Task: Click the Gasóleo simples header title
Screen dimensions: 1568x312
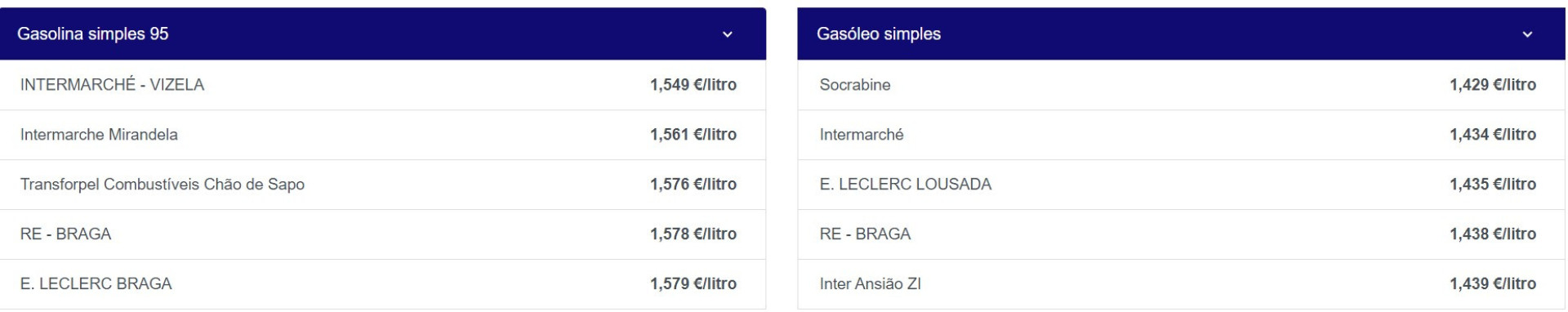Action: [879, 34]
